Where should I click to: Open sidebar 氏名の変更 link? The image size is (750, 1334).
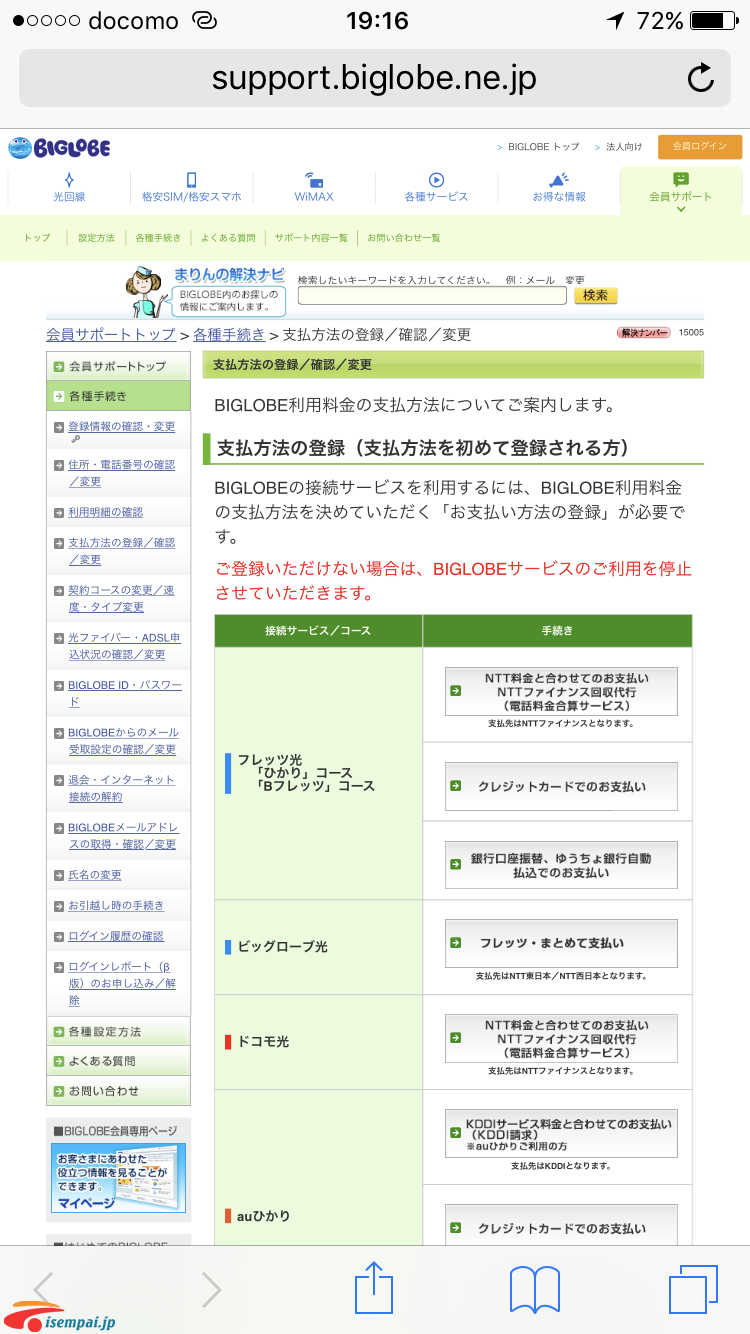[95, 875]
